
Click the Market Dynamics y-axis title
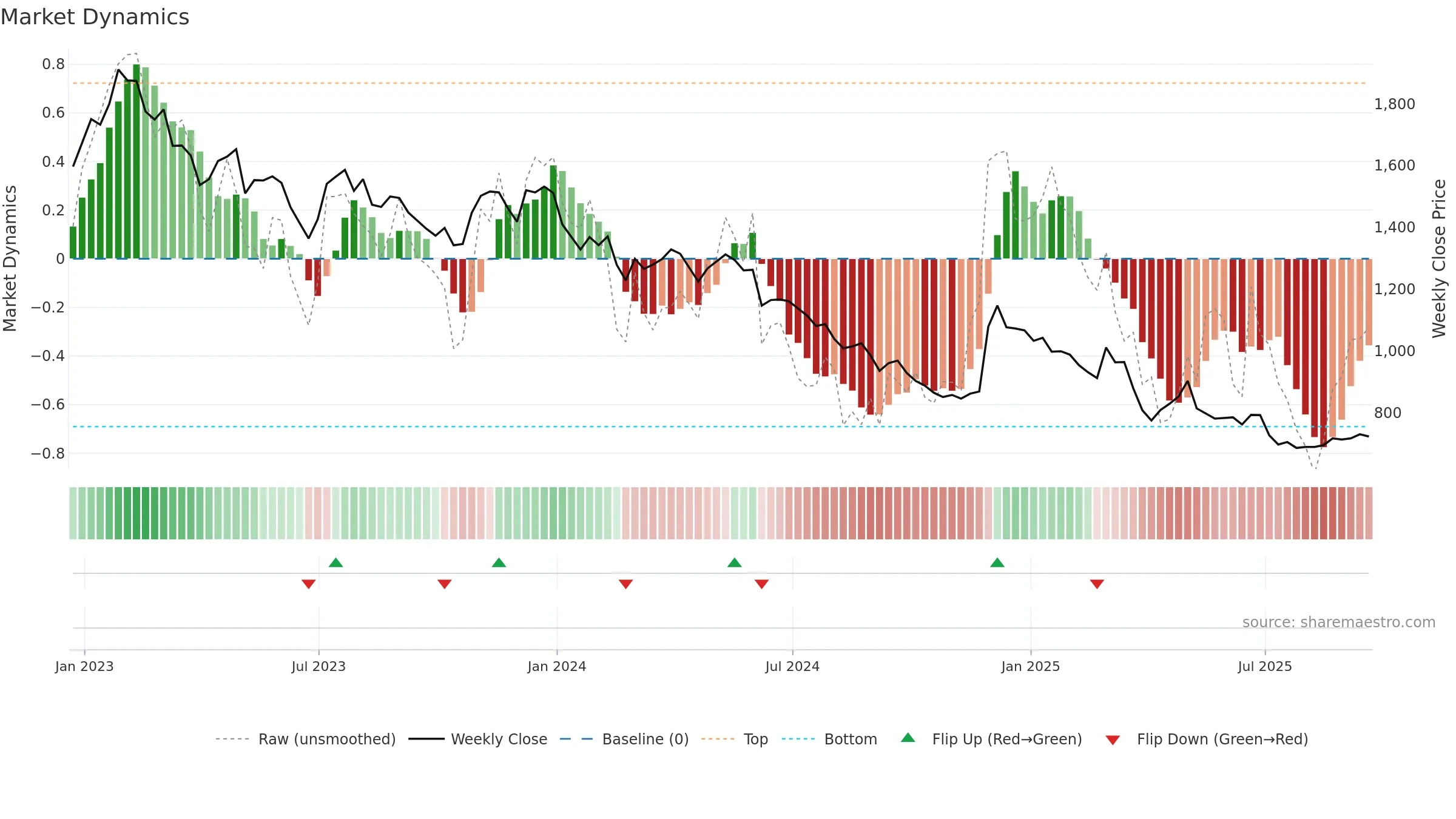click(x=10, y=258)
